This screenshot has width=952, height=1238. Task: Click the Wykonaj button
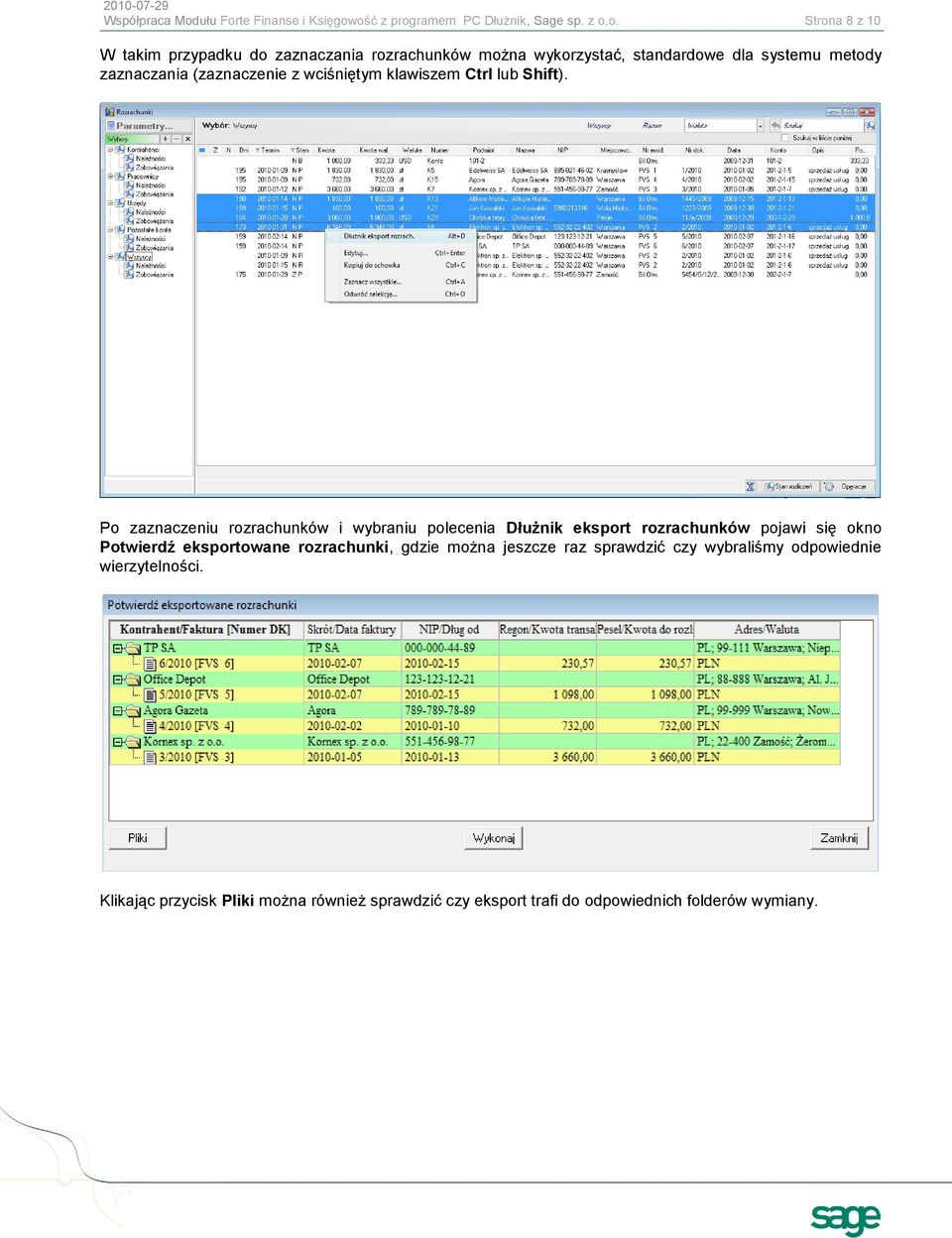(x=494, y=838)
